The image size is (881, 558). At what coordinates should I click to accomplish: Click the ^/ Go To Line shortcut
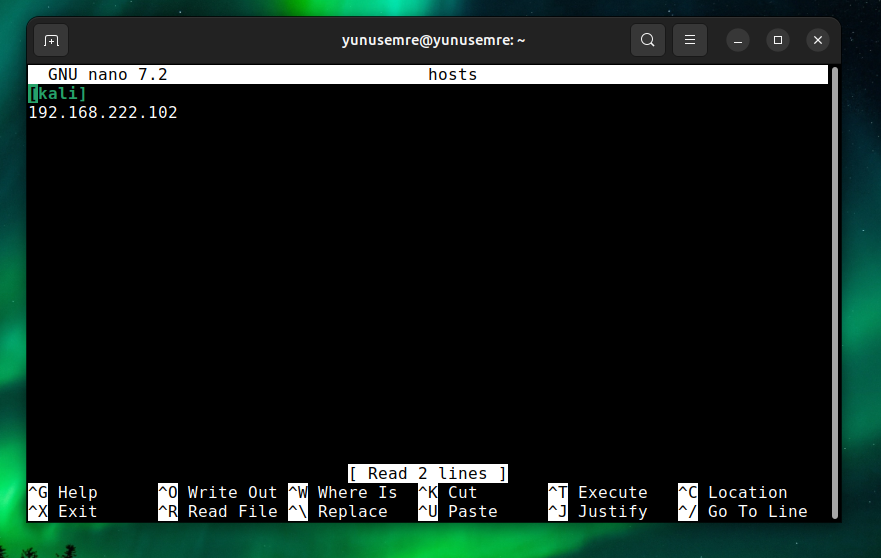tap(742, 511)
